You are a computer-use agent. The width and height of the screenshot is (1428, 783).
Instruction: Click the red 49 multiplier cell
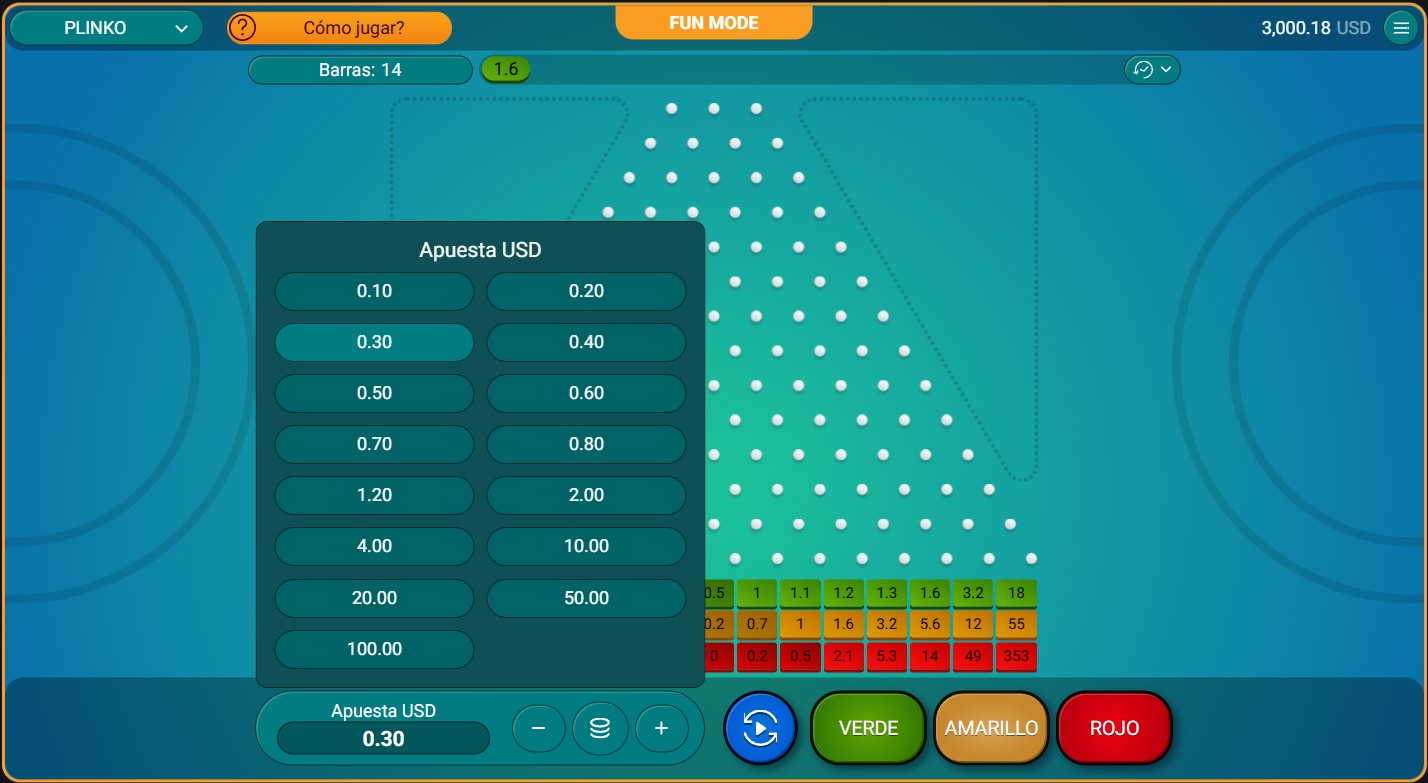[x=973, y=656]
